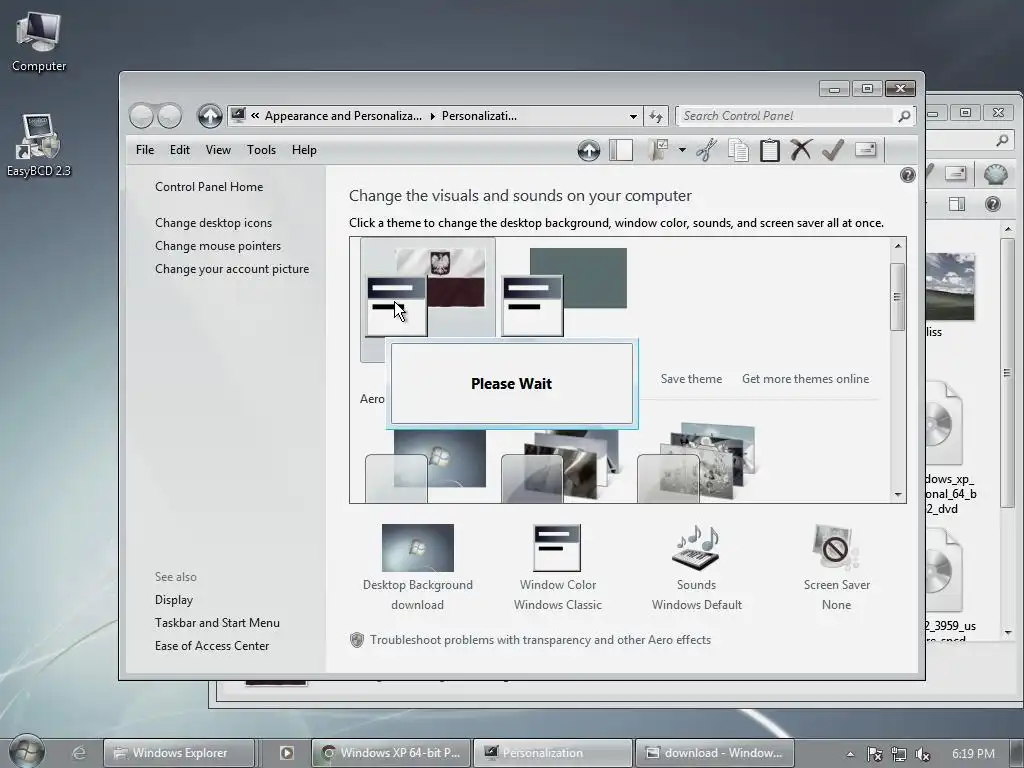
Task: Click the Appearance and Personaliza... breadcrumb
Action: coord(343,116)
